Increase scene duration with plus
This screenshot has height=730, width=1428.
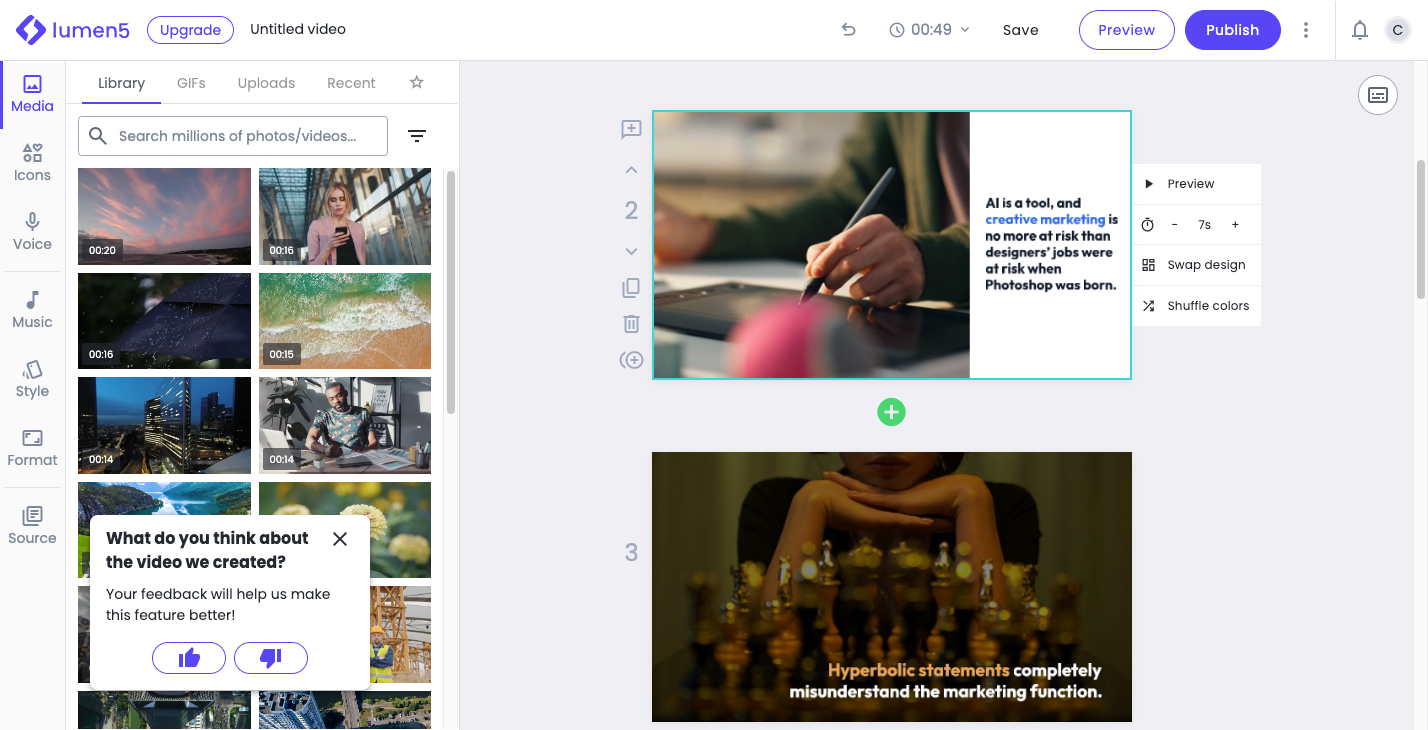pyautogui.click(x=1235, y=225)
